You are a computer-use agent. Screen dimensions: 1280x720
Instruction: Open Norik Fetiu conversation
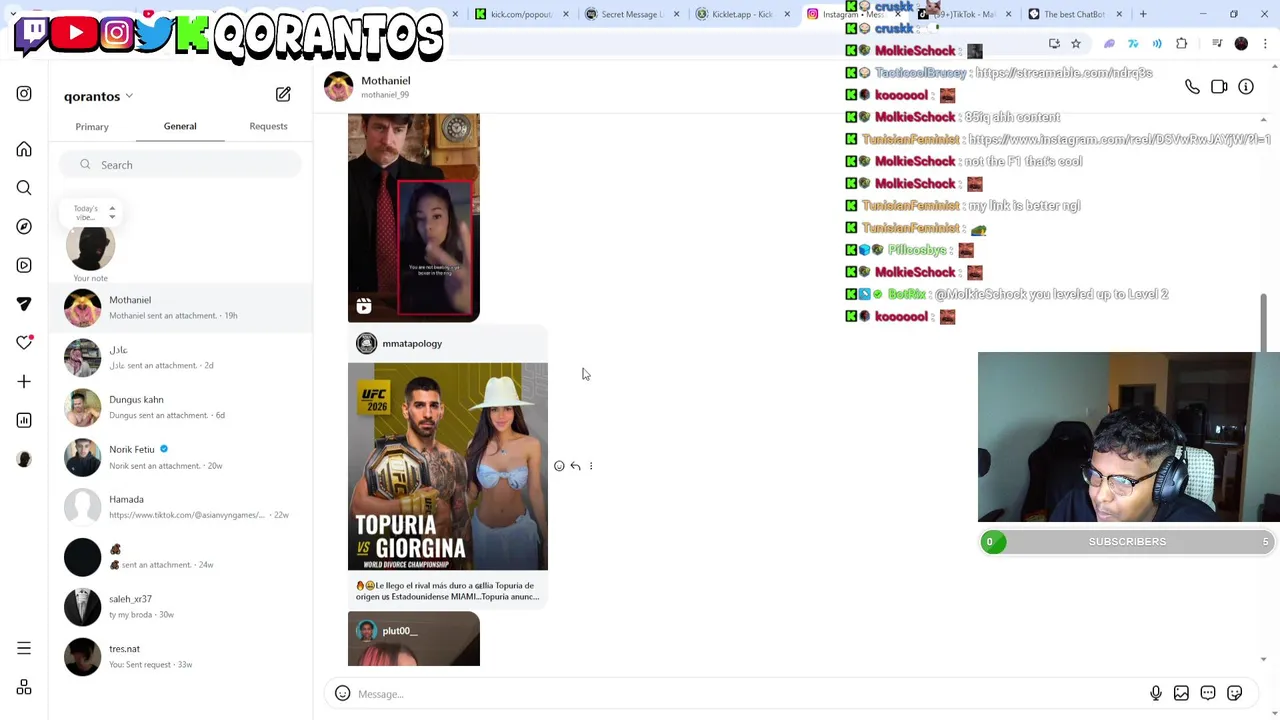point(180,457)
